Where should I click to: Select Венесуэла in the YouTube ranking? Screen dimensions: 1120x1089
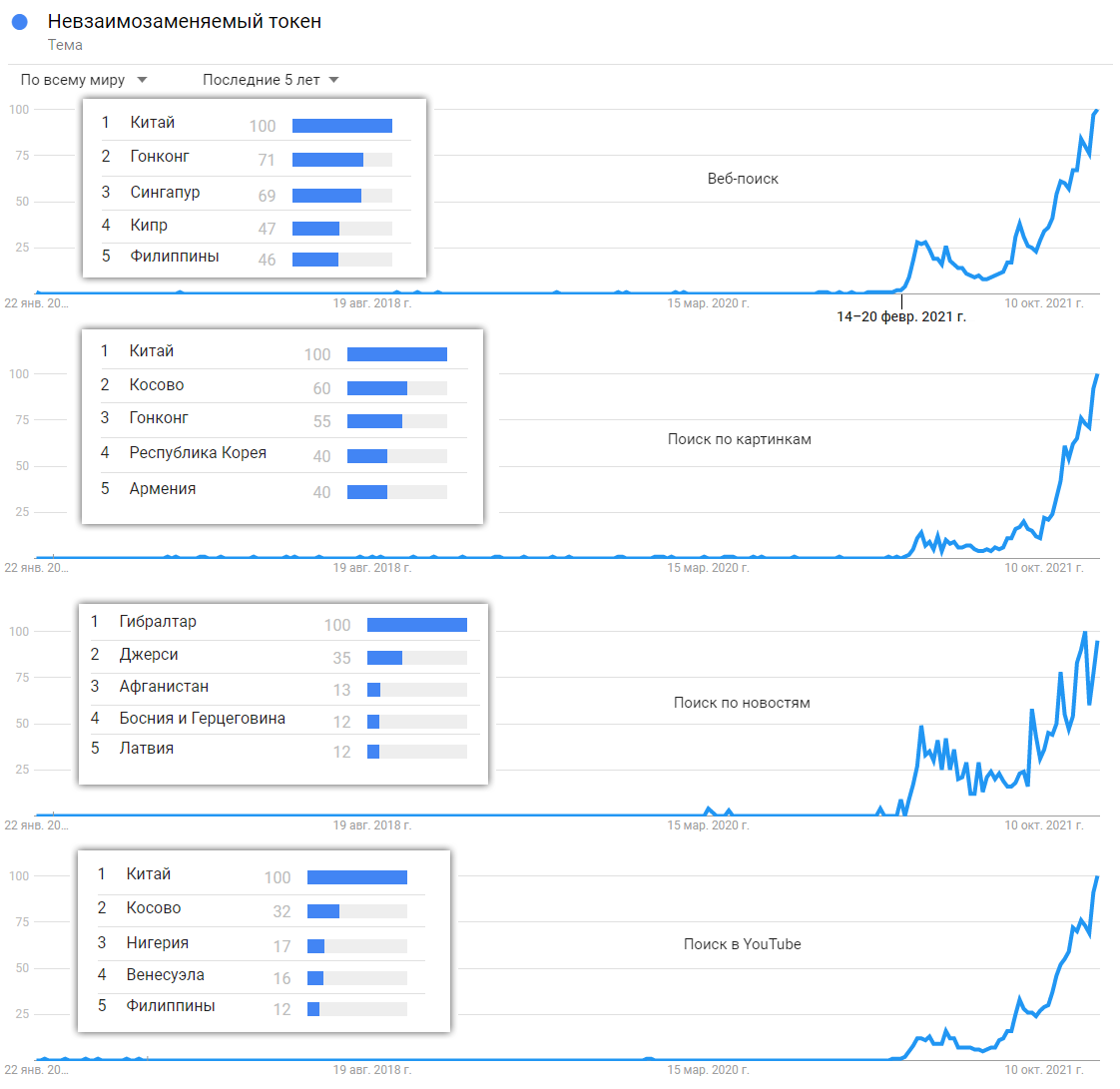pos(165,975)
